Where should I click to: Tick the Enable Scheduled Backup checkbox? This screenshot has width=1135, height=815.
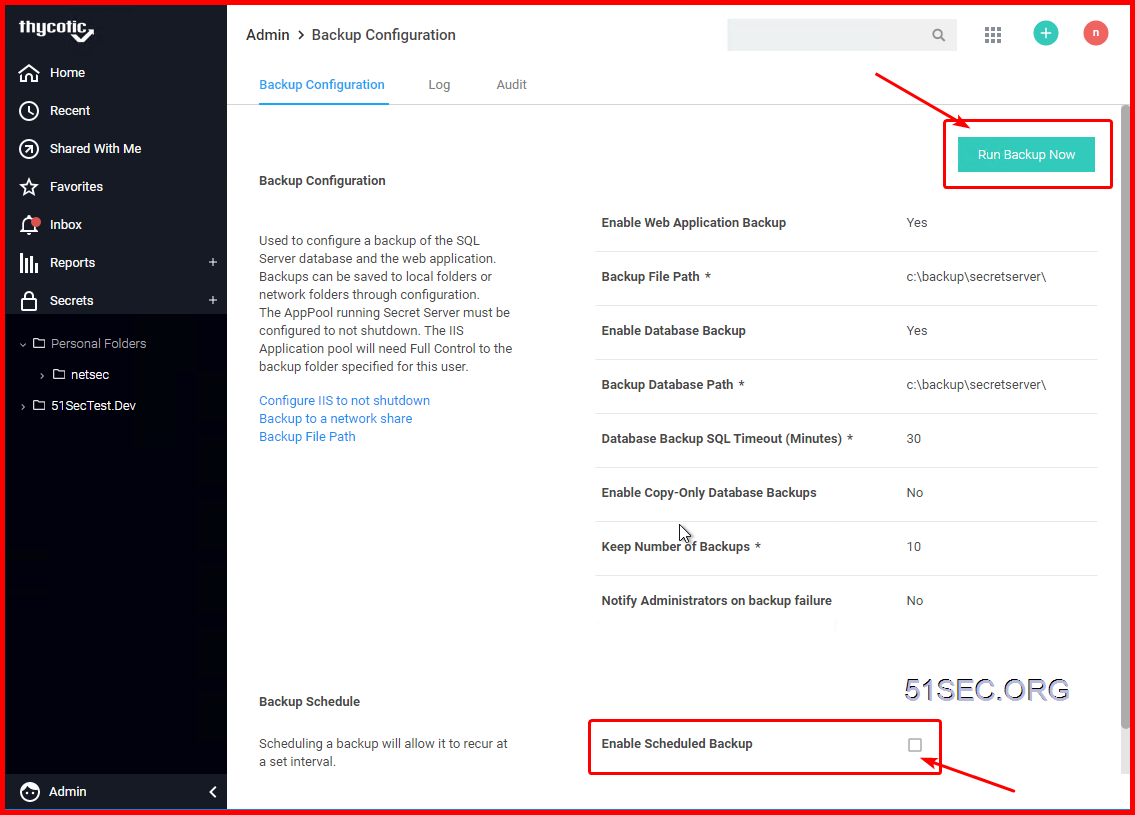[915, 745]
